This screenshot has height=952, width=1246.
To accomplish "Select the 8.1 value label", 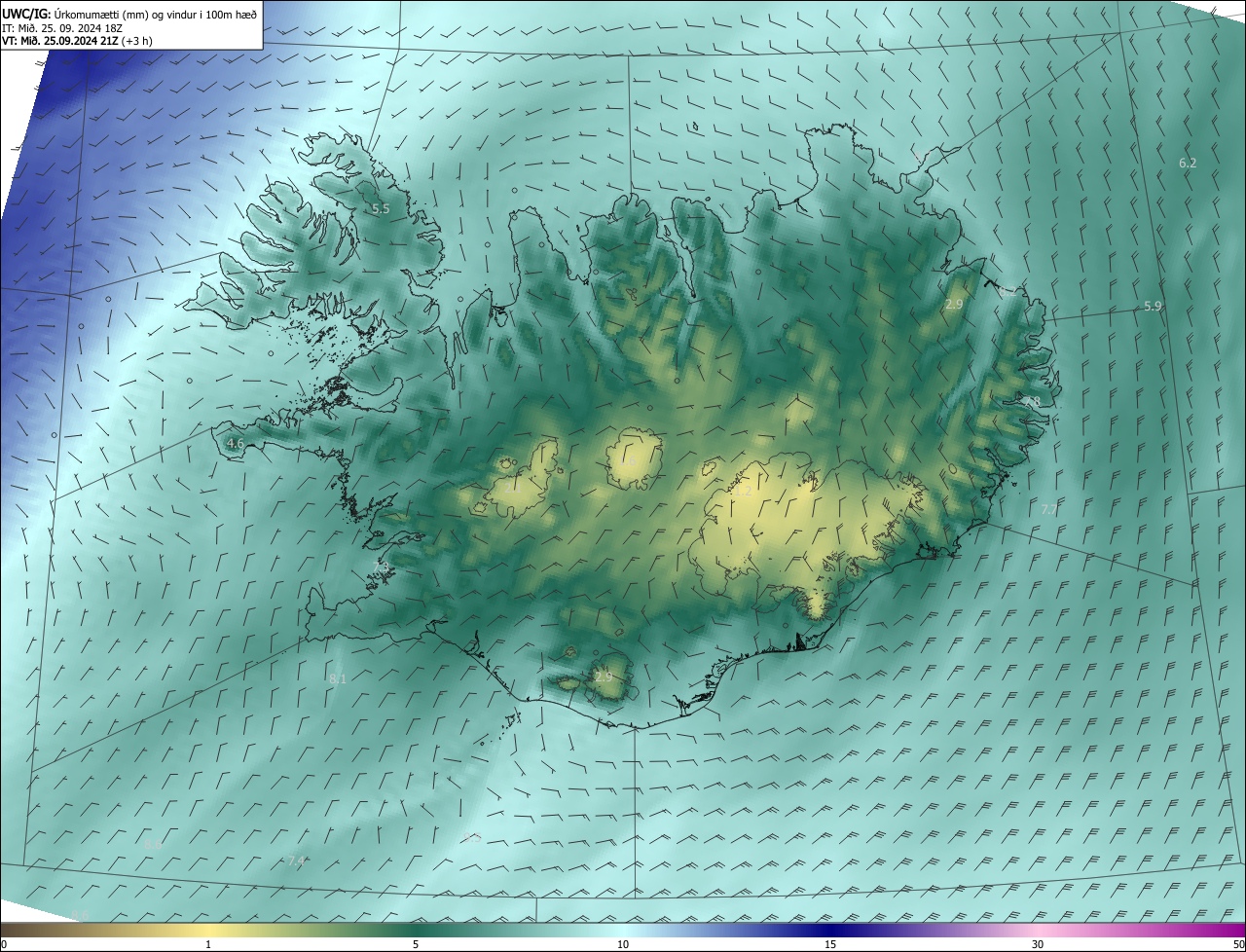I will pyautogui.click(x=338, y=678).
